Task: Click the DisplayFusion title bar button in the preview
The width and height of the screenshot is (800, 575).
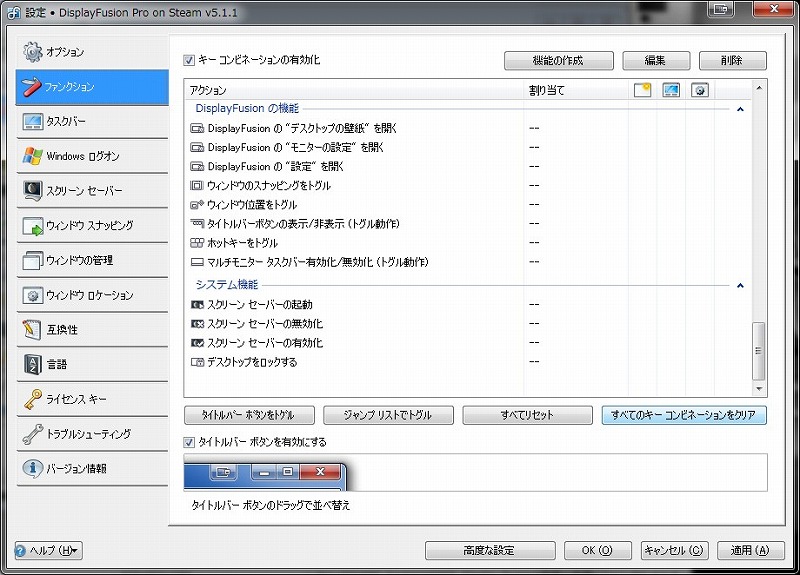Action: click(x=223, y=472)
